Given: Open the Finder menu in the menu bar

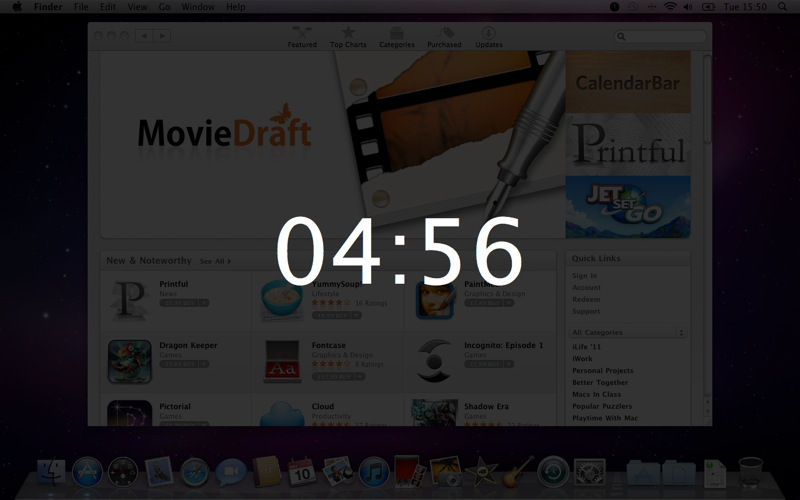Looking at the screenshot, I should [x=48, y=7].
